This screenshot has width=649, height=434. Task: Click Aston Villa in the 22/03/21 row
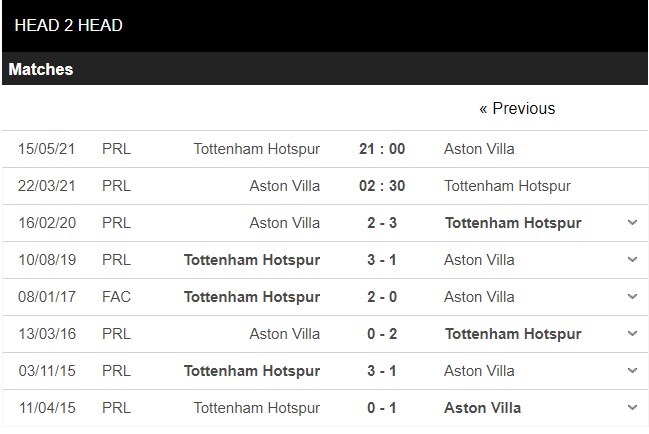(284, 186)
